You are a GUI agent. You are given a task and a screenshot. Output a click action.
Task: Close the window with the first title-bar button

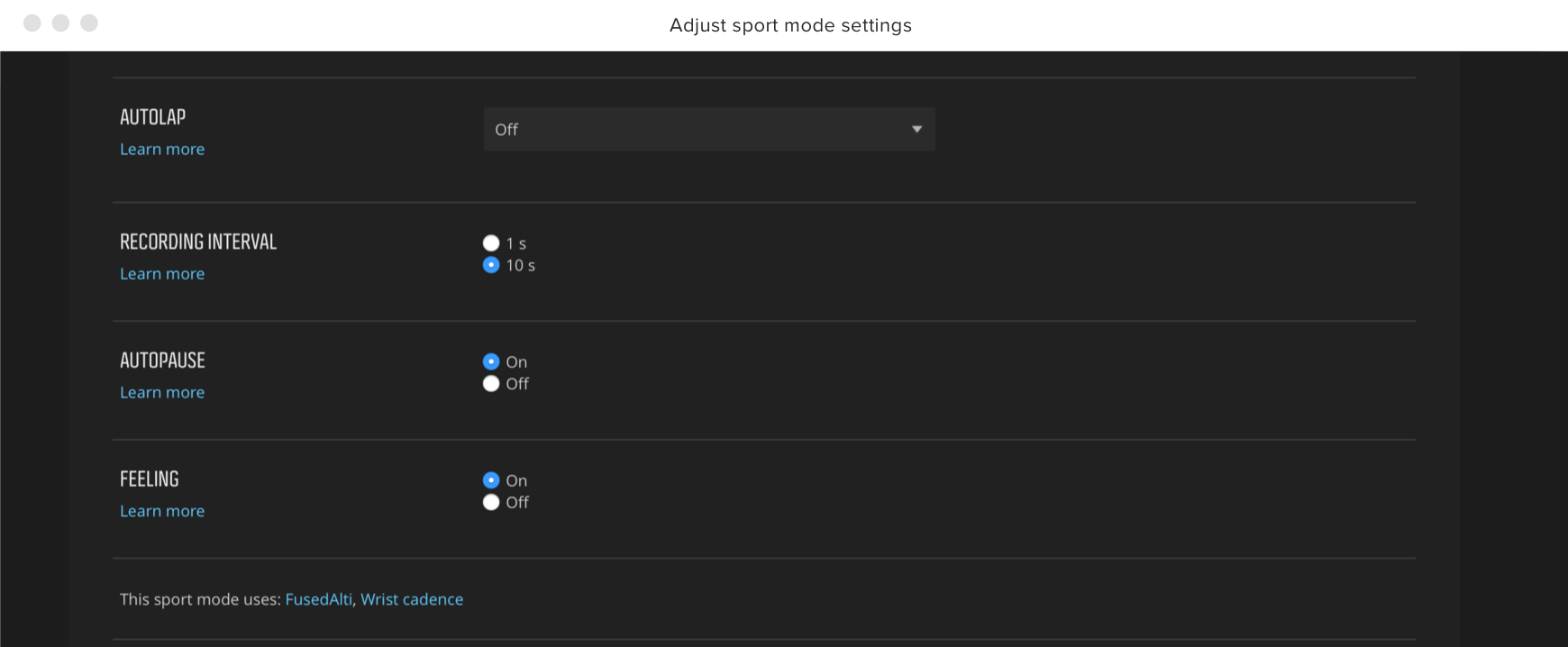pos(32,23)
